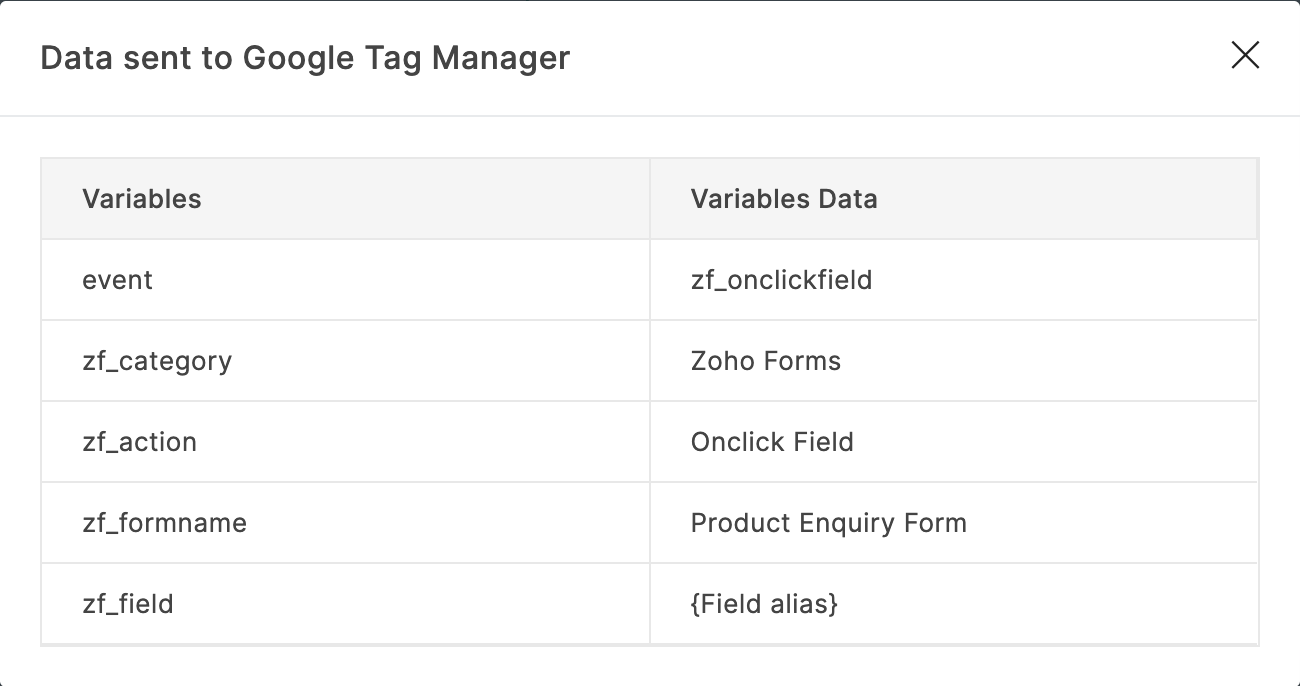Select the "zf_field" variable cell

[x=128, y=604]
